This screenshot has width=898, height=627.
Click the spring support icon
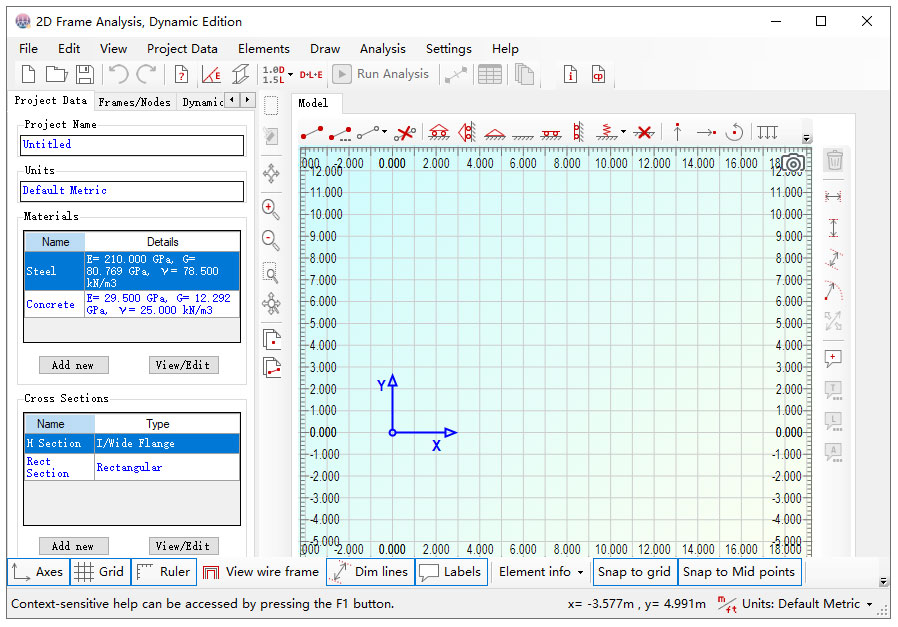606,133
